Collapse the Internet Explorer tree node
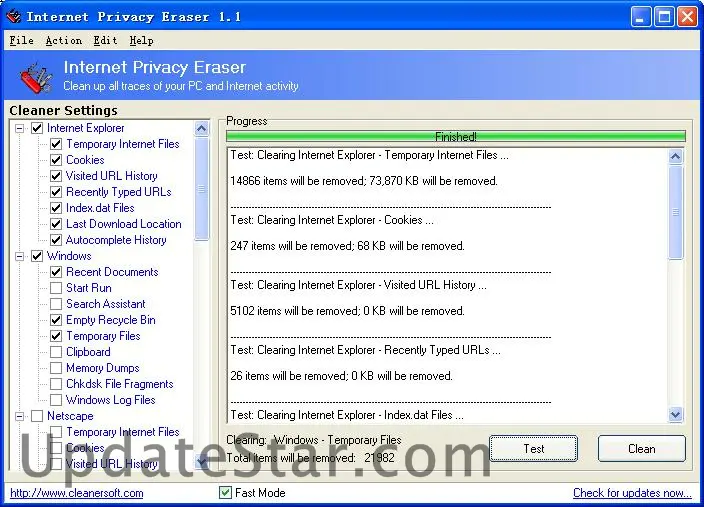The image size is (704, 507). pos(19,128)
